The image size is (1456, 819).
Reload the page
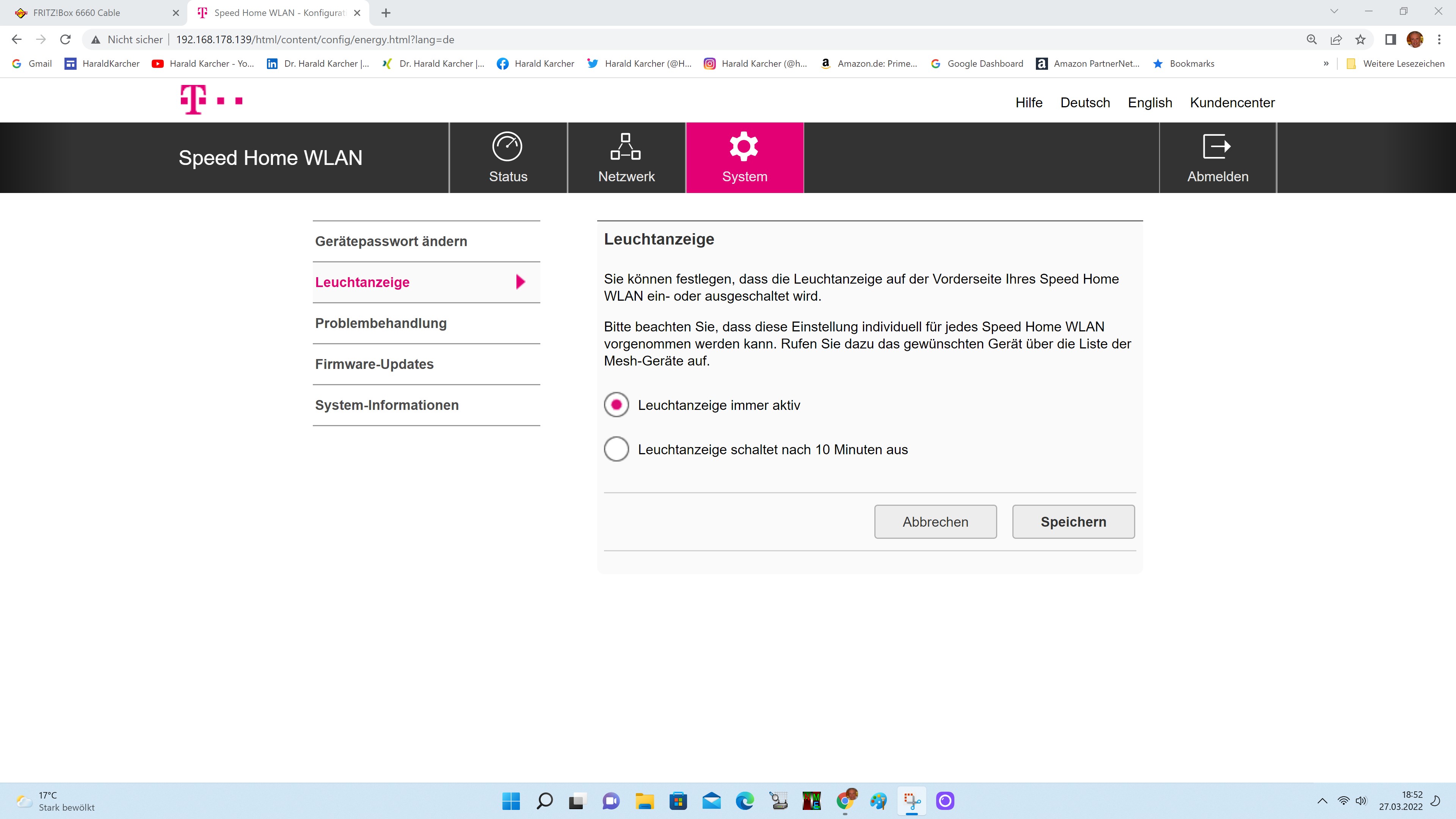(66, 39)
